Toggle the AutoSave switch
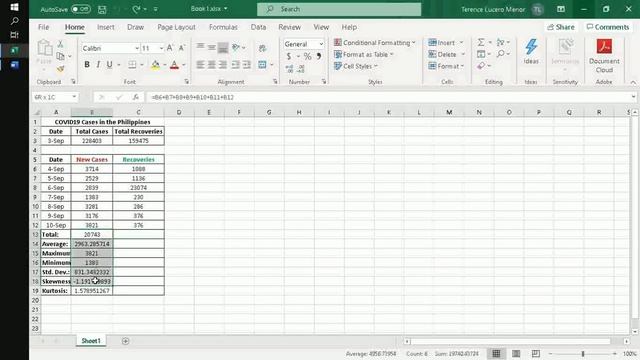Image resolution: width=640 pixels, height=360 pixels. point(80,9)
